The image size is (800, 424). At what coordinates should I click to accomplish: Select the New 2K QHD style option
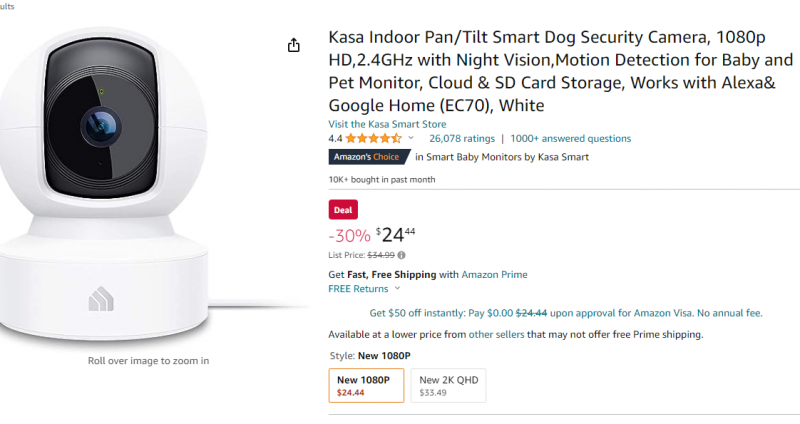(447, 385)
